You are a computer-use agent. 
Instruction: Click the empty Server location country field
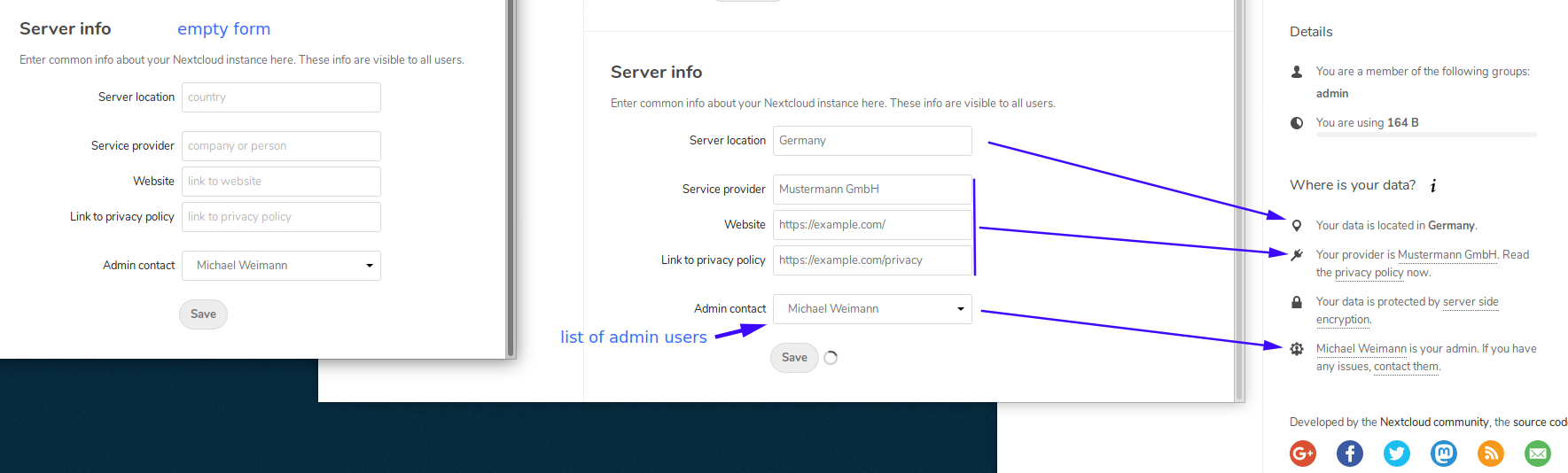tap(281, 97)
